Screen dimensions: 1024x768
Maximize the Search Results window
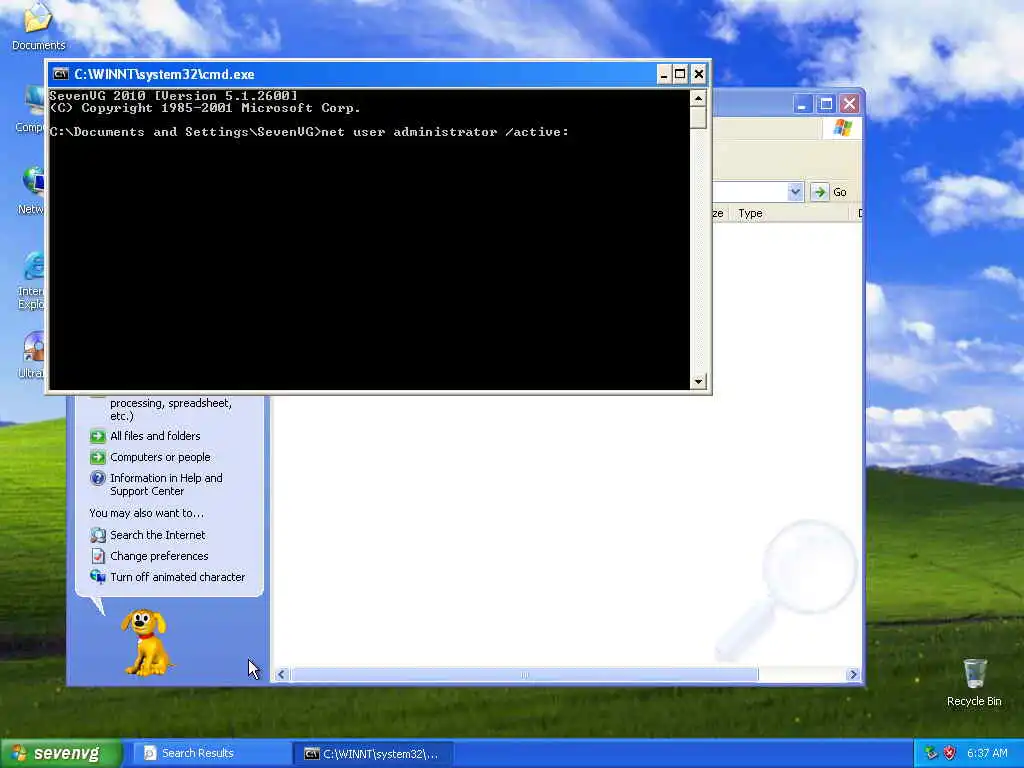click(825, 104)
